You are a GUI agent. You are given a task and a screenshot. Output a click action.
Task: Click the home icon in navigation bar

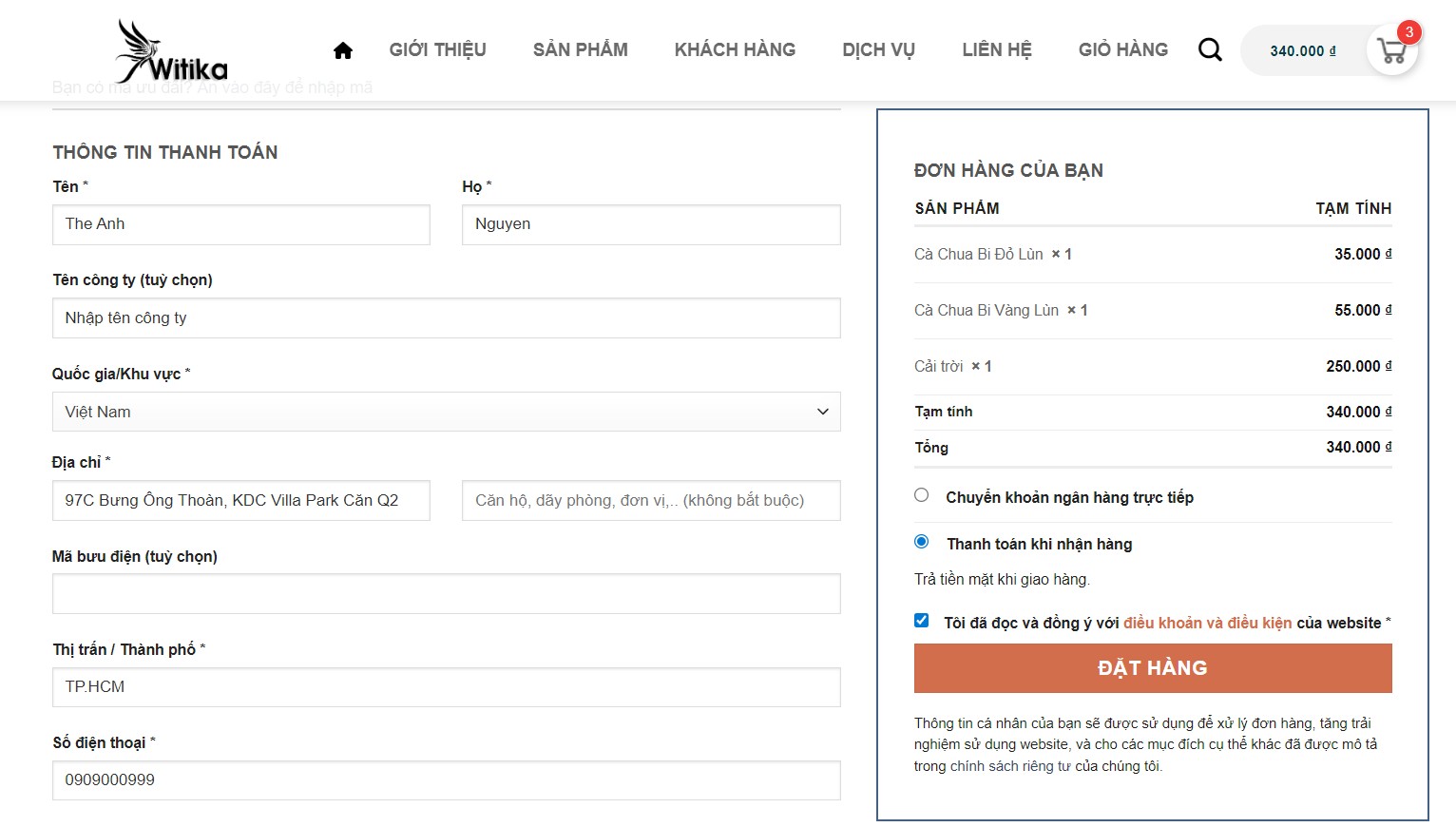[x=343, y=50]
